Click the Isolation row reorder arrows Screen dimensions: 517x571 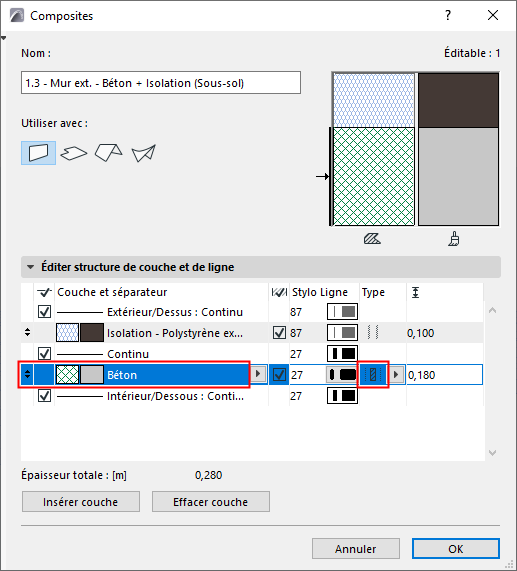coord(27,332)
